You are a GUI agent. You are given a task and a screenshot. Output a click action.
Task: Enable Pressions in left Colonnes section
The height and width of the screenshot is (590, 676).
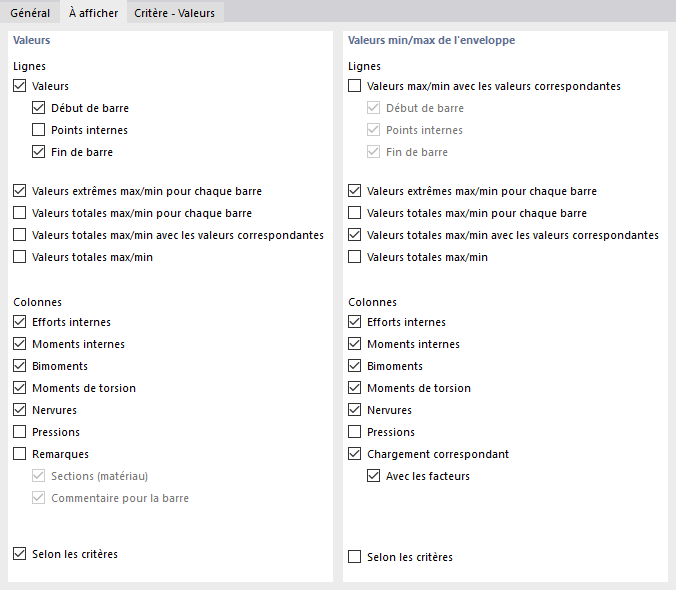[20, 432]
